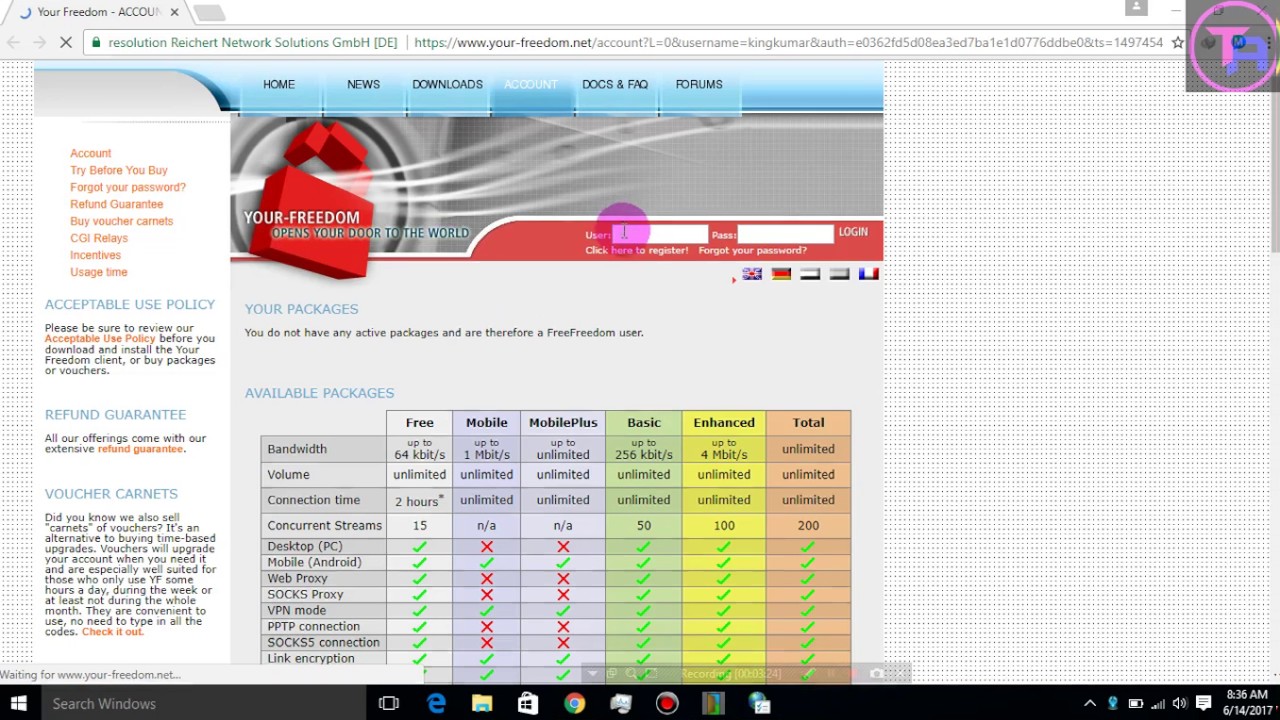Open the CGI Relays sidebar link
Viewport: 1280px width, 720px height.
pos(98,238)
